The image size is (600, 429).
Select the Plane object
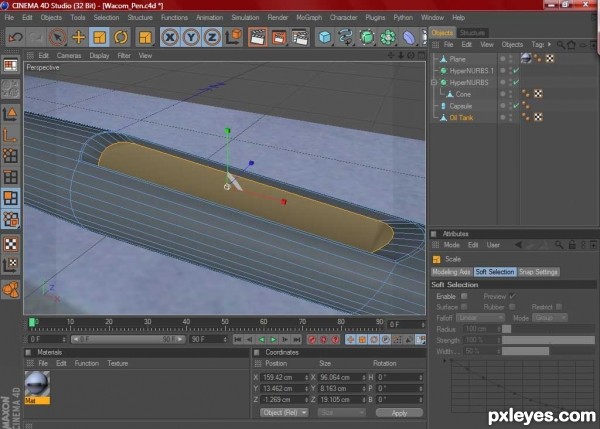(457, 59)
